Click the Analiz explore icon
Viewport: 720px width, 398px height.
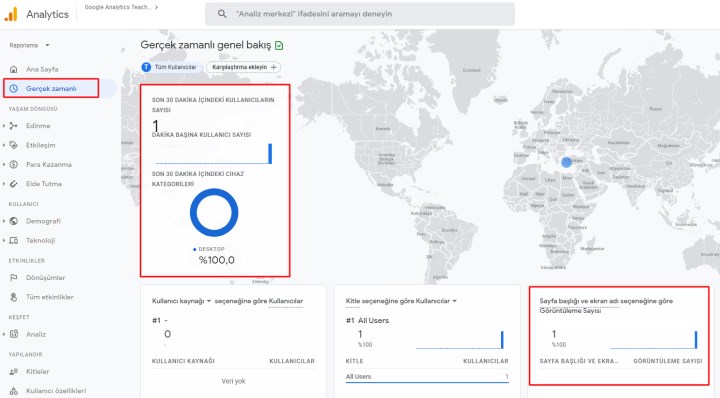(14, 334)
